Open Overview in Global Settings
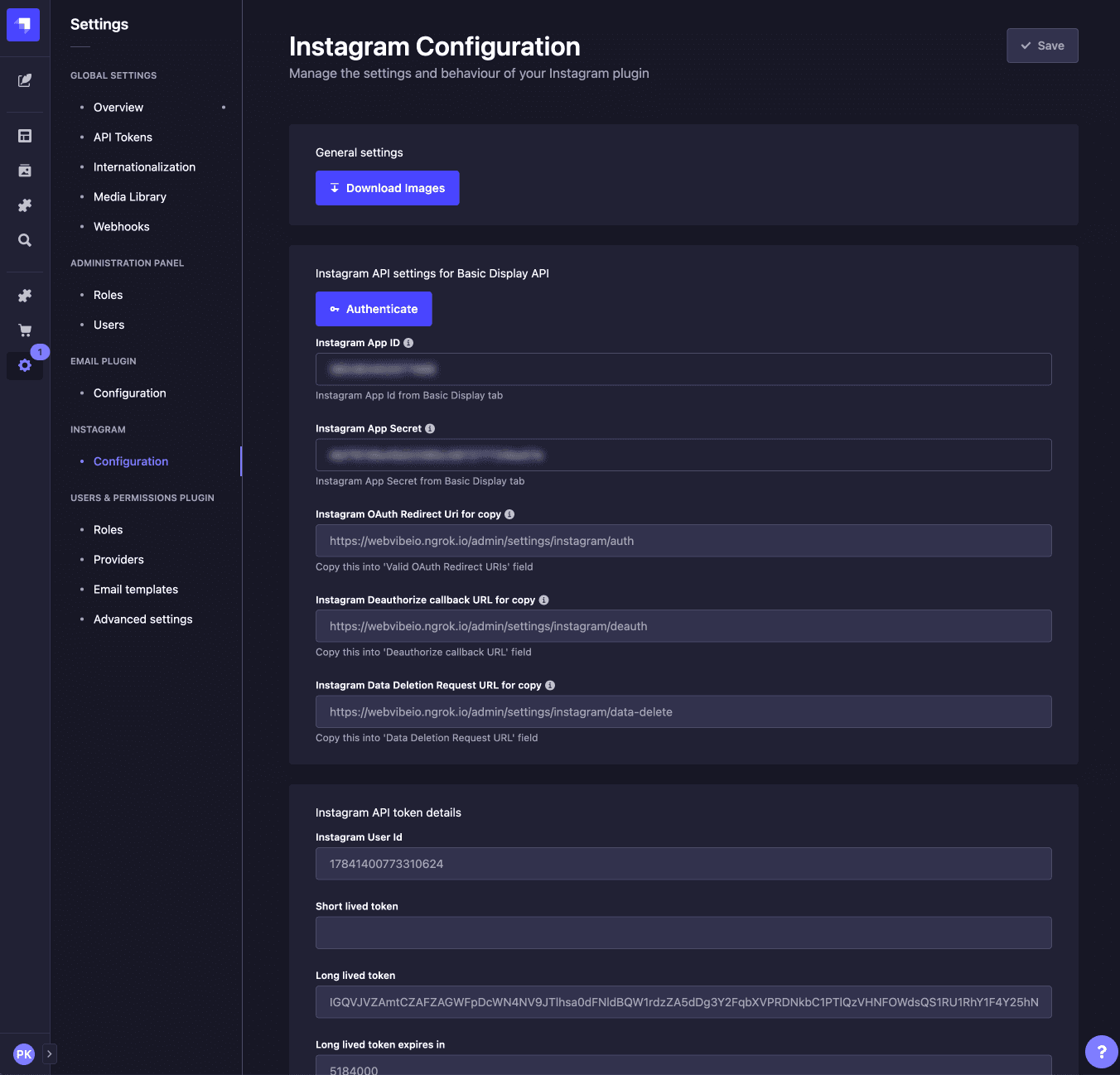The image size is (1120, 1075). coord(118,108)
